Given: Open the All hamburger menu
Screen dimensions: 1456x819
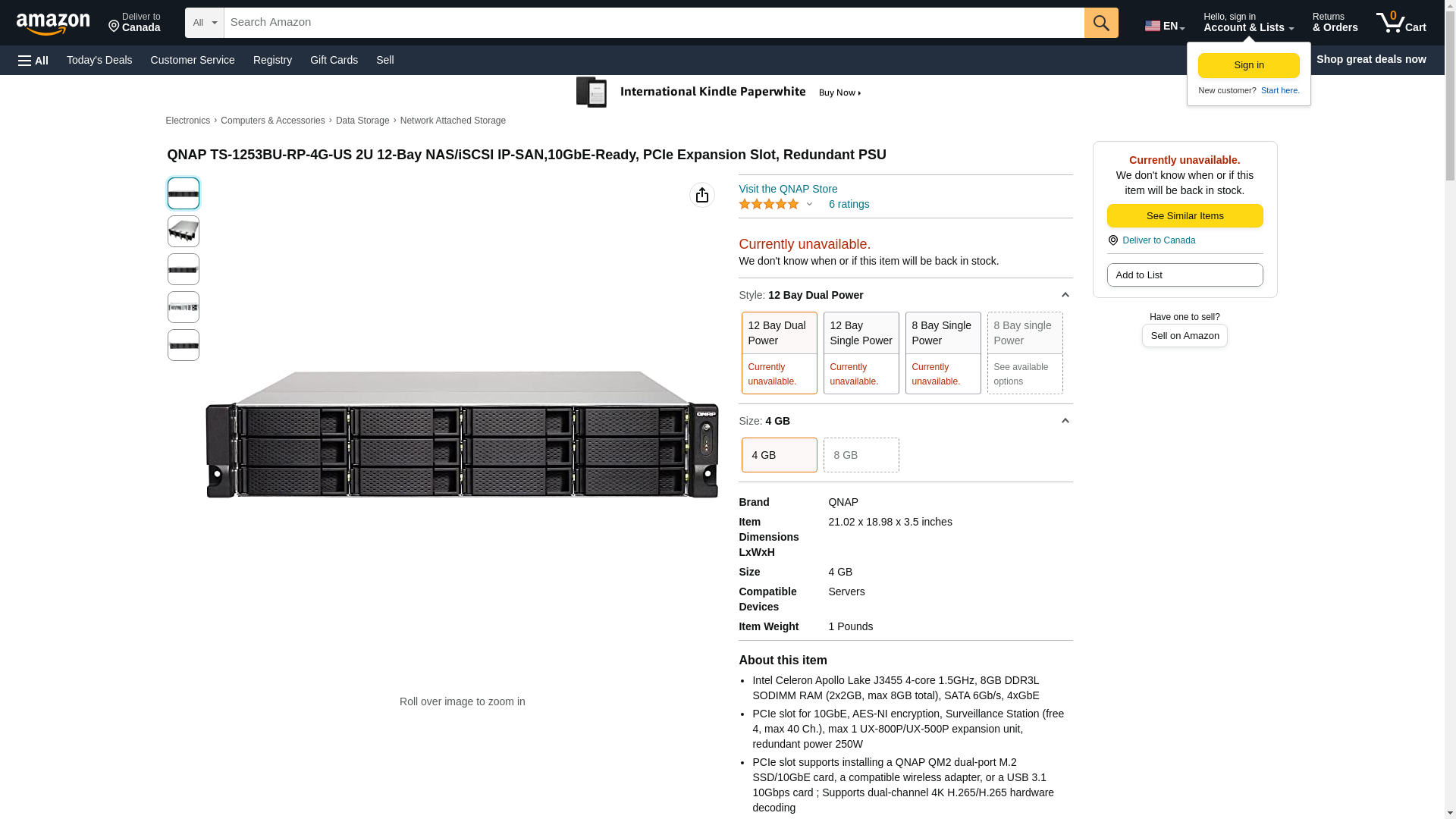Looking at the screenshot, I should coord(33,60).
